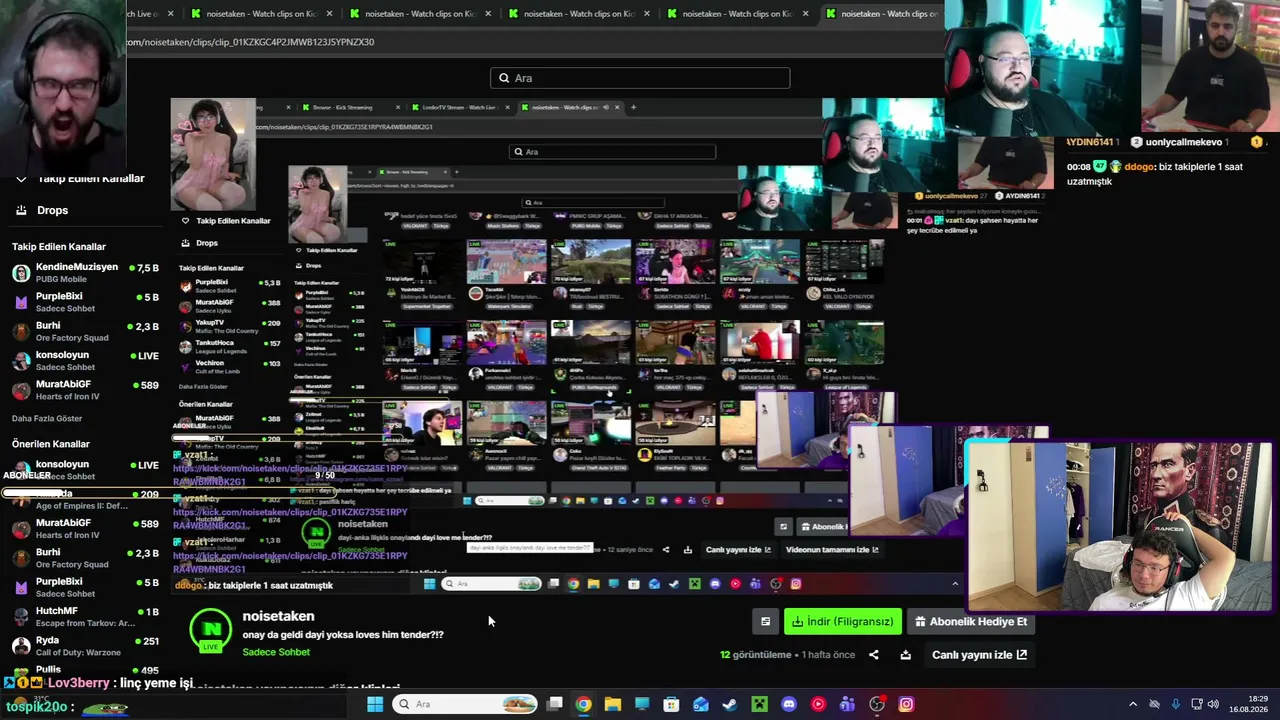The image size is (1280, 720).
Task: Open MuratAbiGF under Önerilen Kanallar
Action: coord(63,523)
